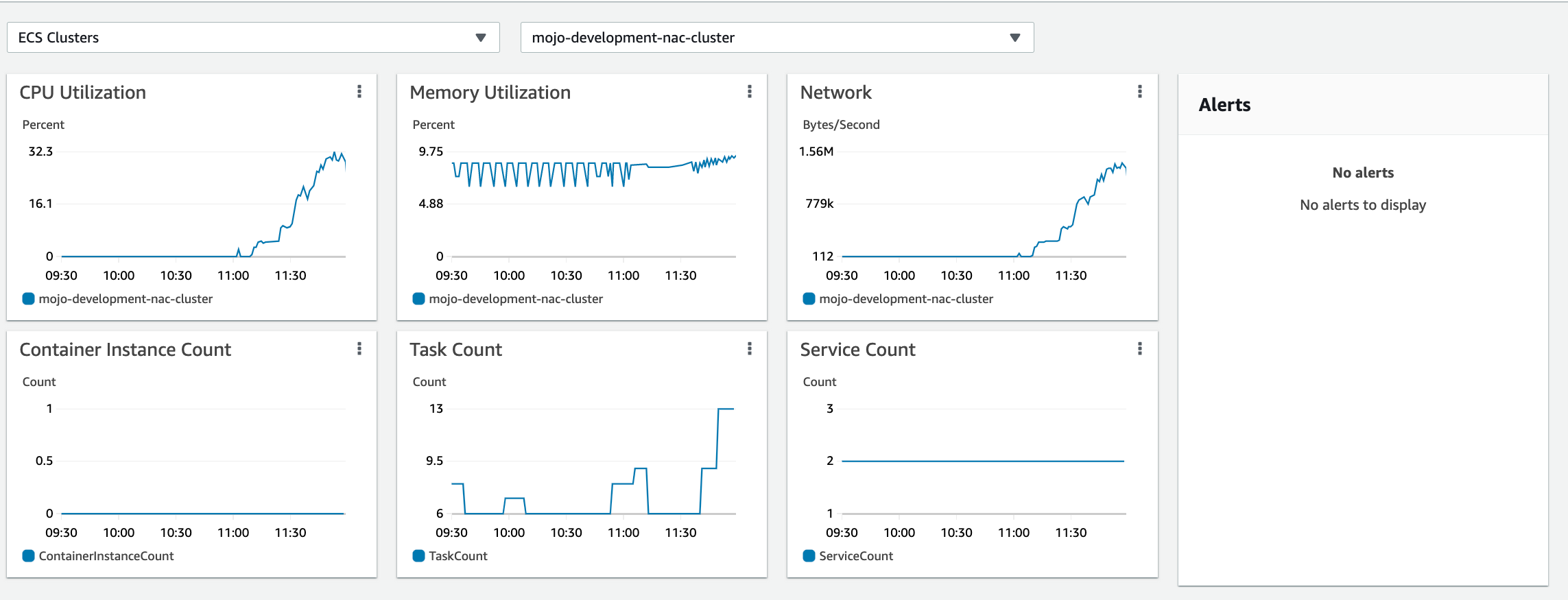Screen dimensions: 1568x600
Task: Click the 32.3 value on CPU chart axis
Action: (x=40, y=152)
